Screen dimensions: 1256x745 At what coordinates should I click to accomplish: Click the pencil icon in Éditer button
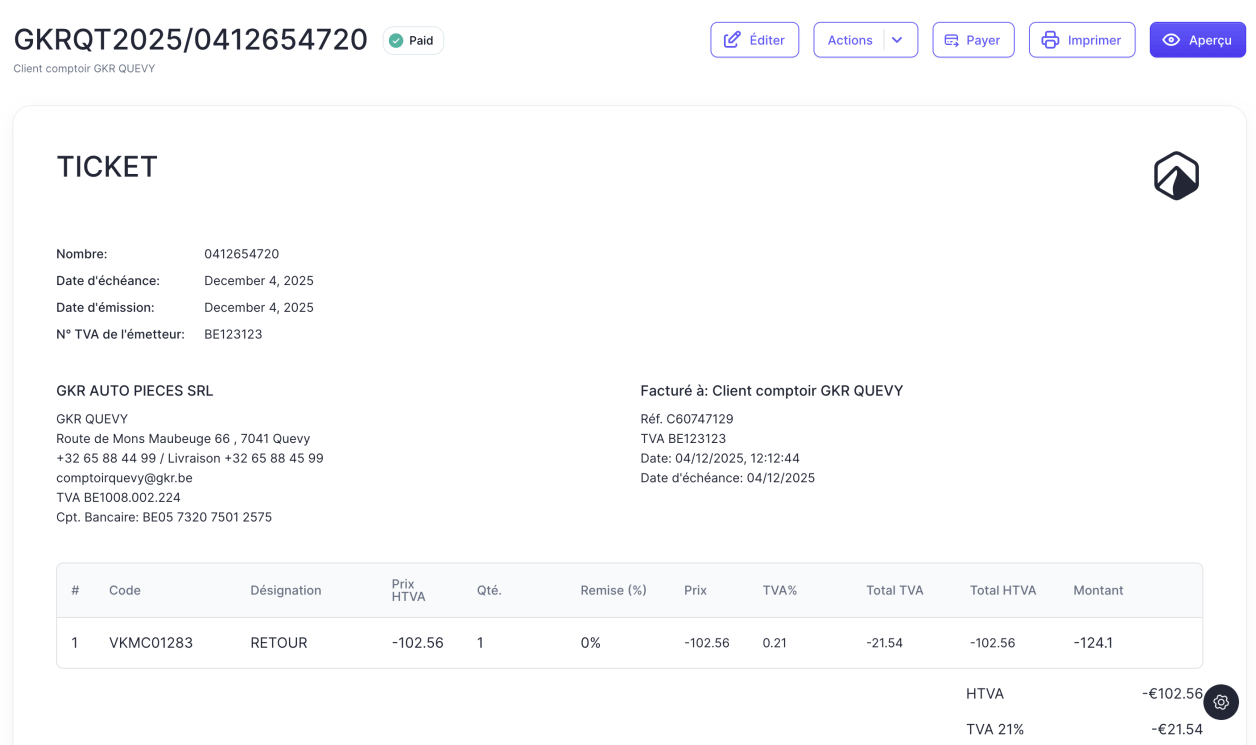click(x=732, y=40)
